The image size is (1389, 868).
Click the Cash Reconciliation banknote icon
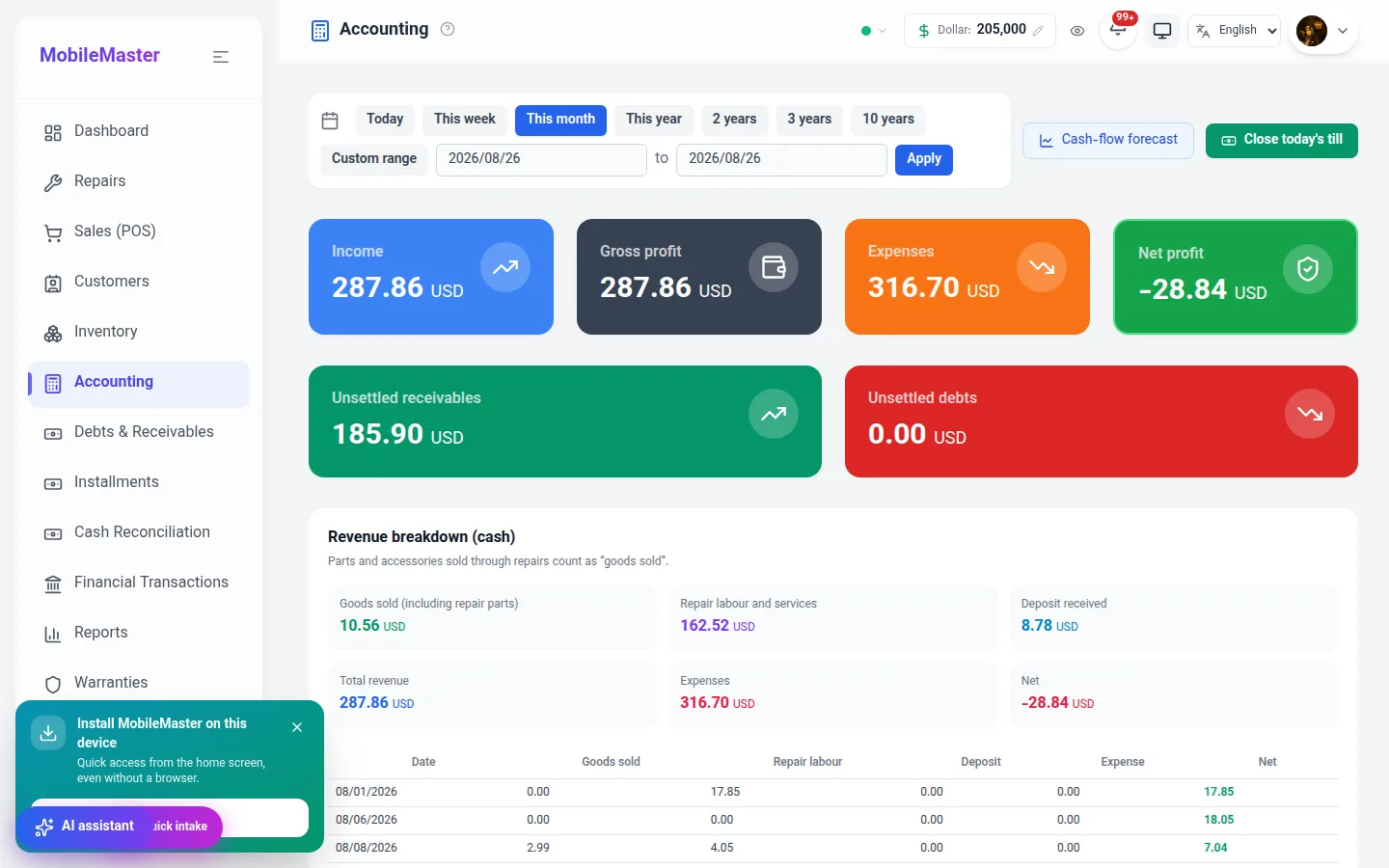53,533
